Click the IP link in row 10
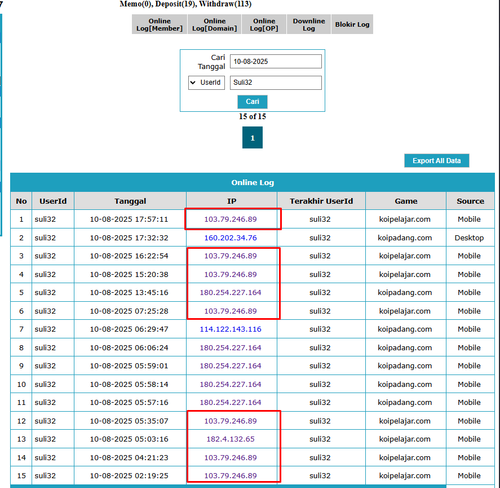This screenshot has width=500, height=488. point(231,384)
